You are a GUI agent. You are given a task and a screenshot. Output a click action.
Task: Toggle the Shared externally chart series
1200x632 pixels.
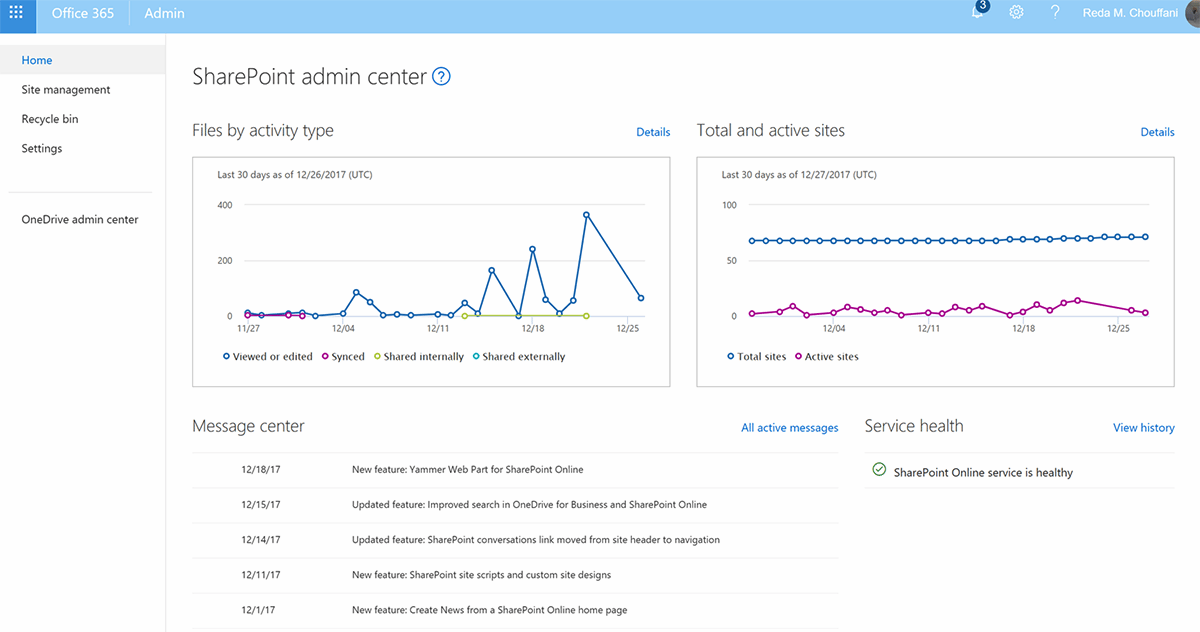point(519,356)
